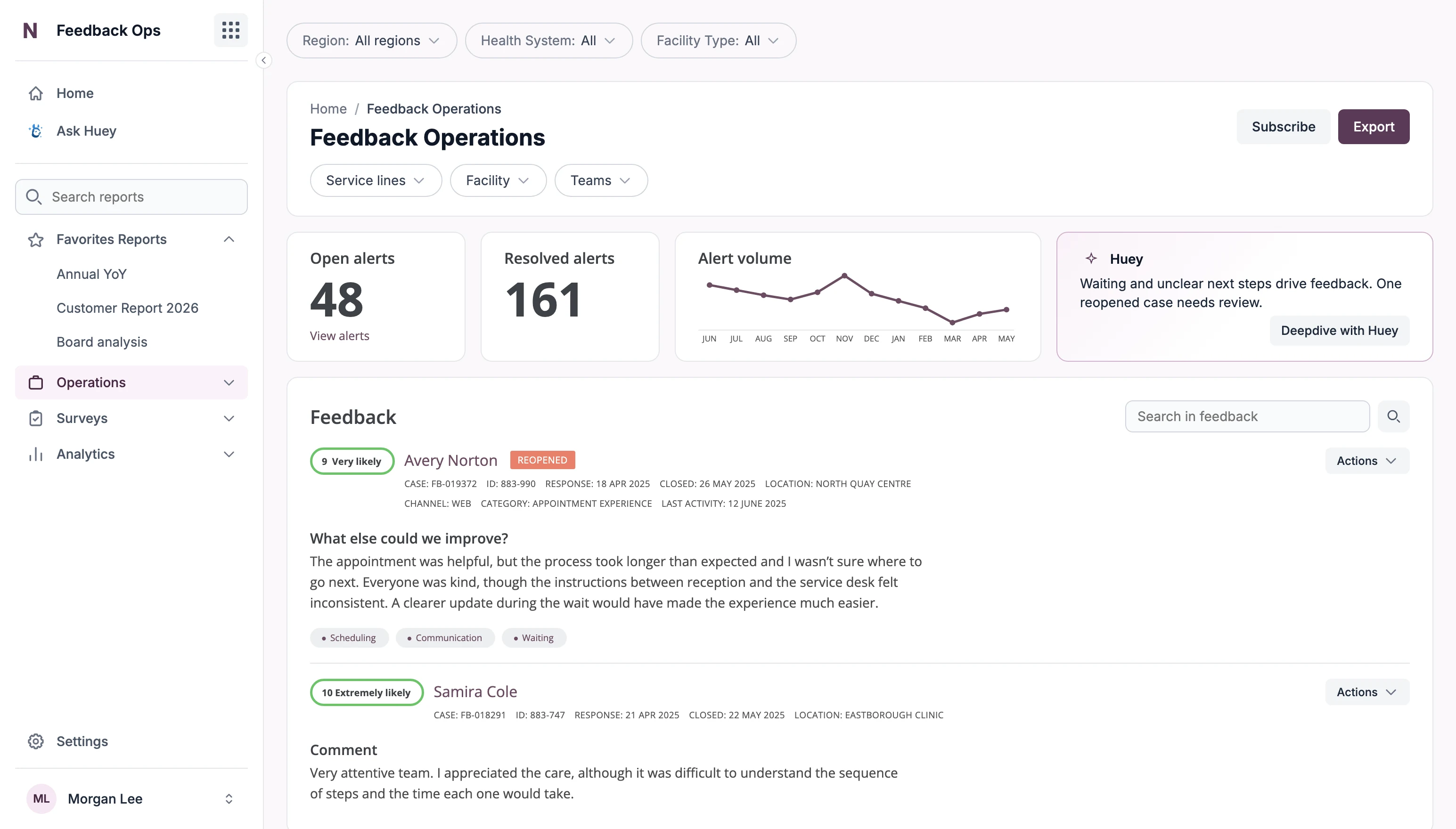Open the Region filter dropdown
Viewport: 1456px width, 829px height.
click(372, 41)
